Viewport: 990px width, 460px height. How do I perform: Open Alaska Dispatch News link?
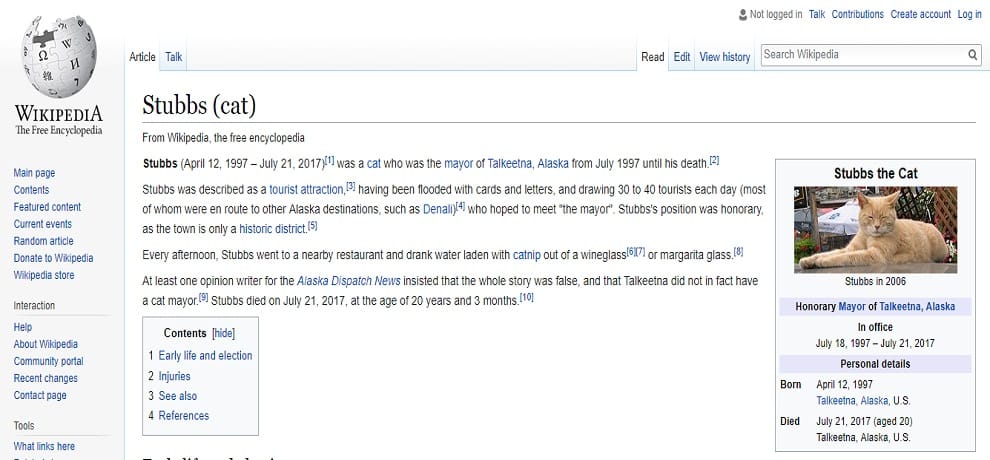(x=349, y=281)
